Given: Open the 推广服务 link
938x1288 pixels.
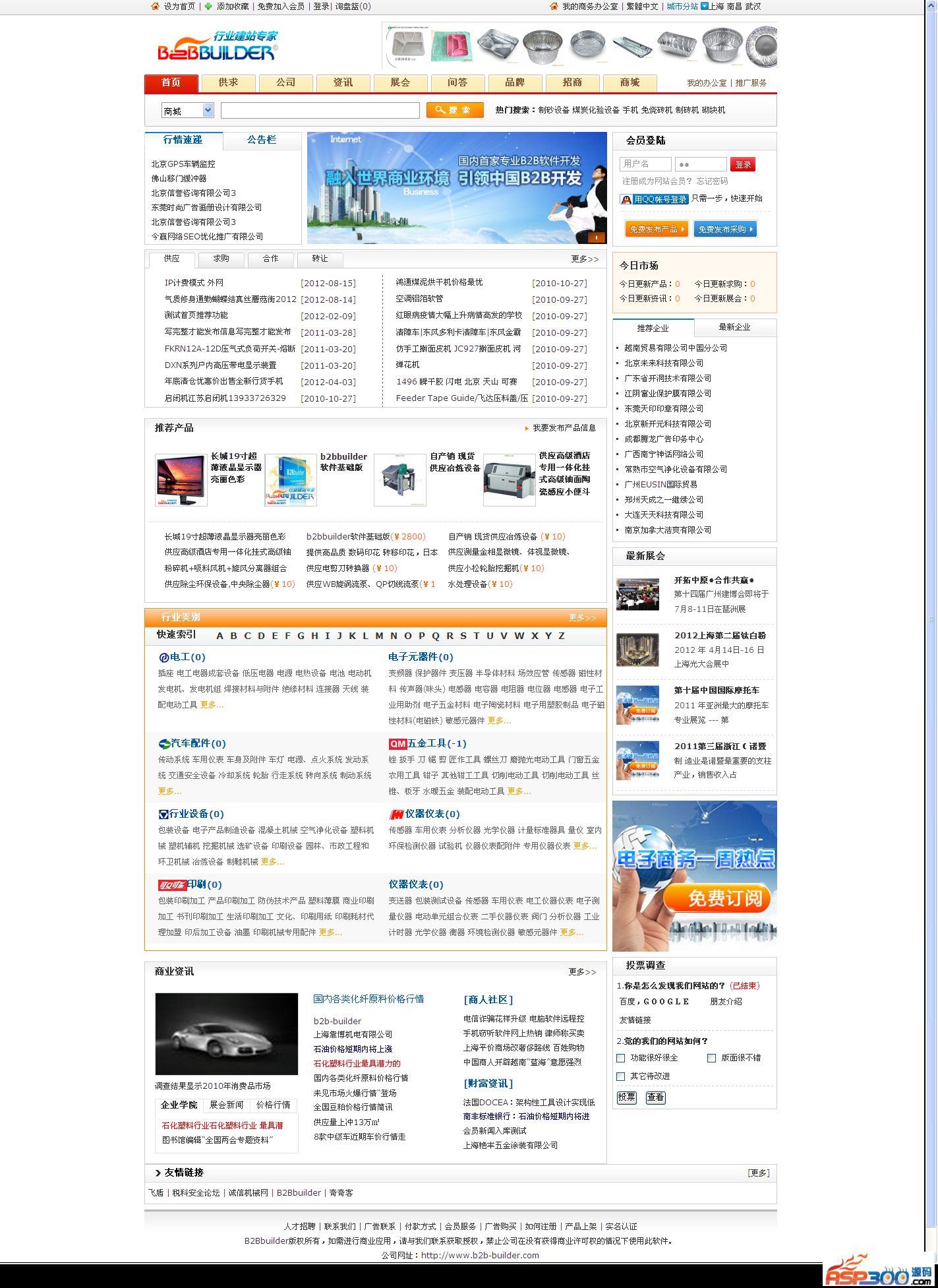Looking at the screenshot, I should click(751, 83).
